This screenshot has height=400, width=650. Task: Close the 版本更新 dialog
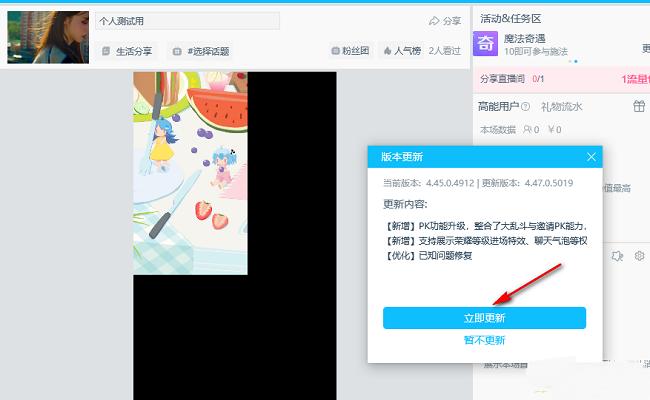tap(592, 157)
